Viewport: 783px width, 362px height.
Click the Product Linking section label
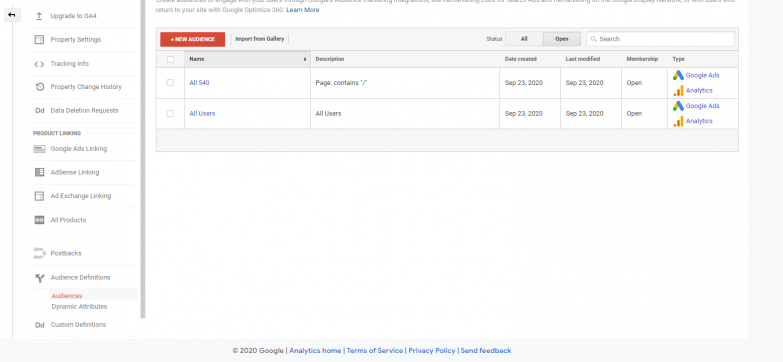57,133
